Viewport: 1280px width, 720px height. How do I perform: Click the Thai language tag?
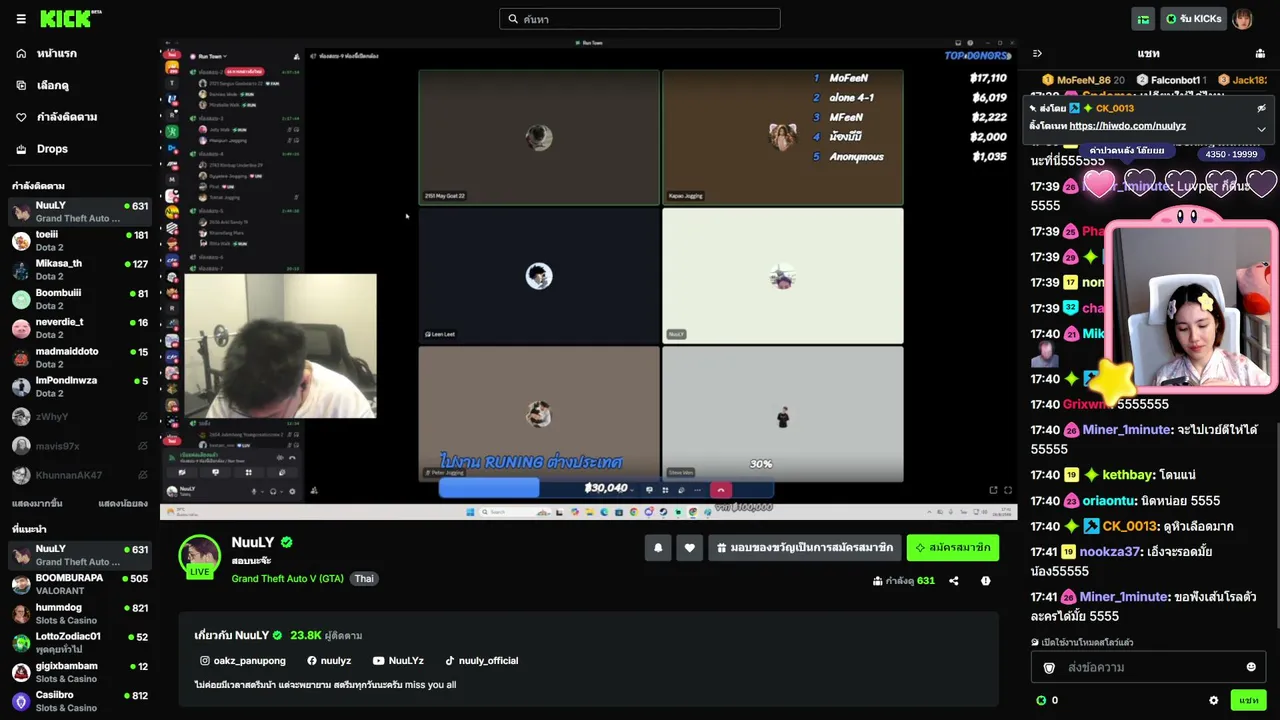tap(364, 578)
